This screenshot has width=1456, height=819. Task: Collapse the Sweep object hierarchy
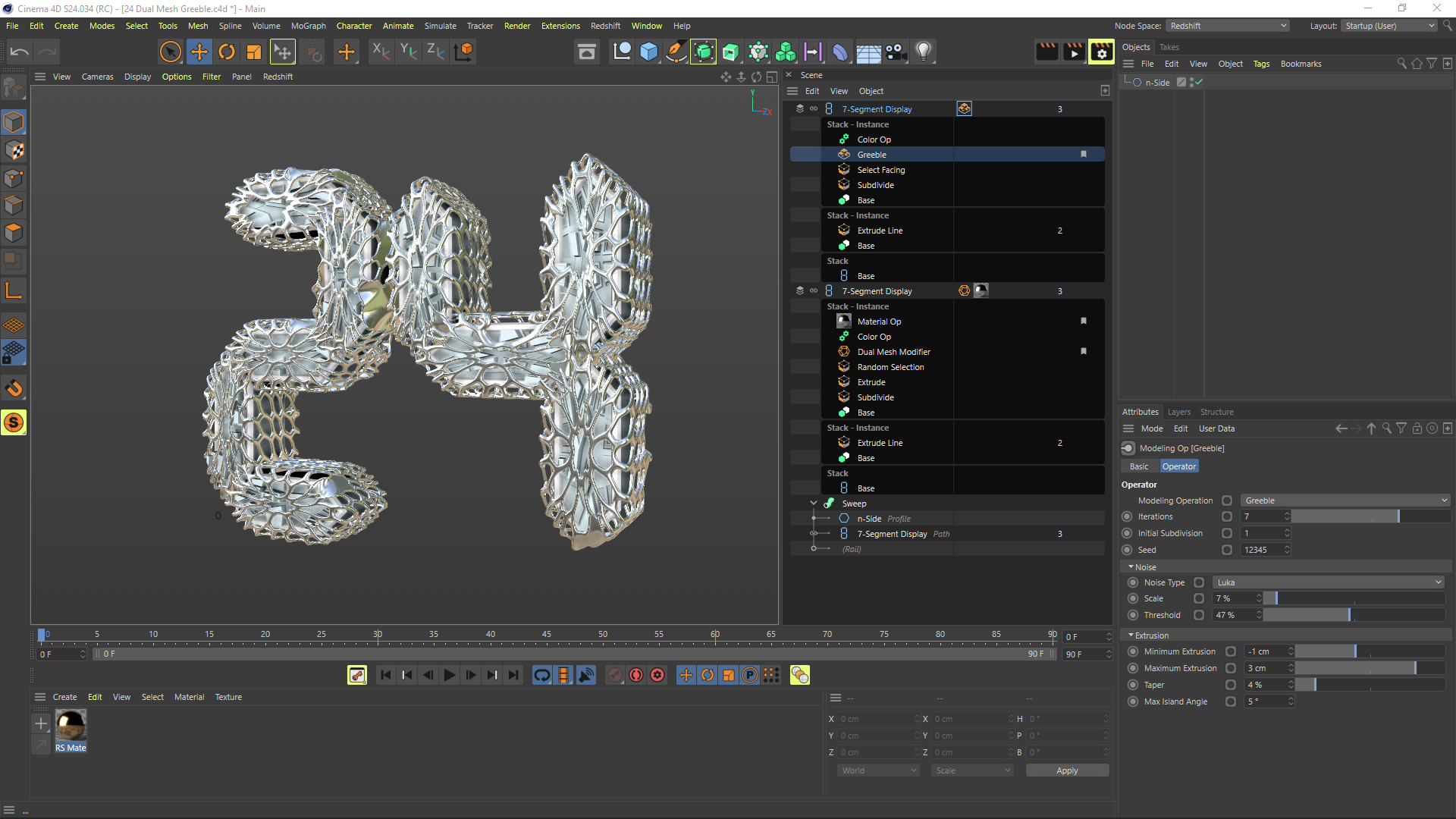click(x=814, y=504)
